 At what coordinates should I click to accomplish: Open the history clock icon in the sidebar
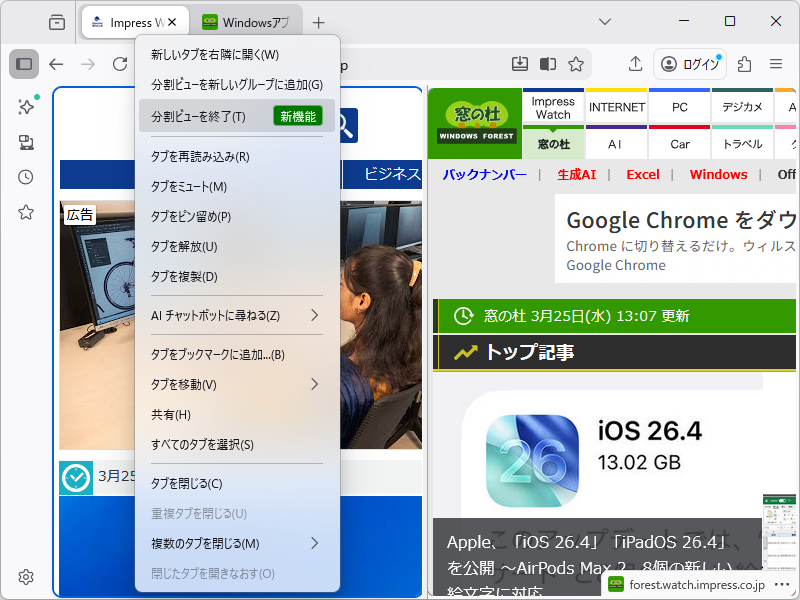click(25, 177)
